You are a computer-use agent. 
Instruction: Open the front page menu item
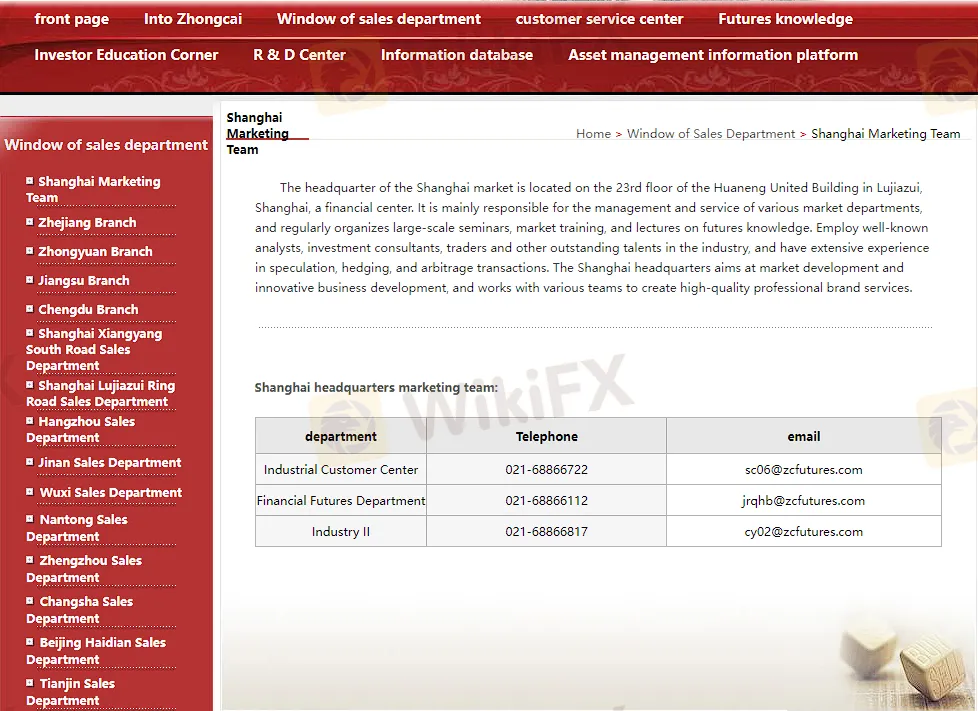point(71,19)
